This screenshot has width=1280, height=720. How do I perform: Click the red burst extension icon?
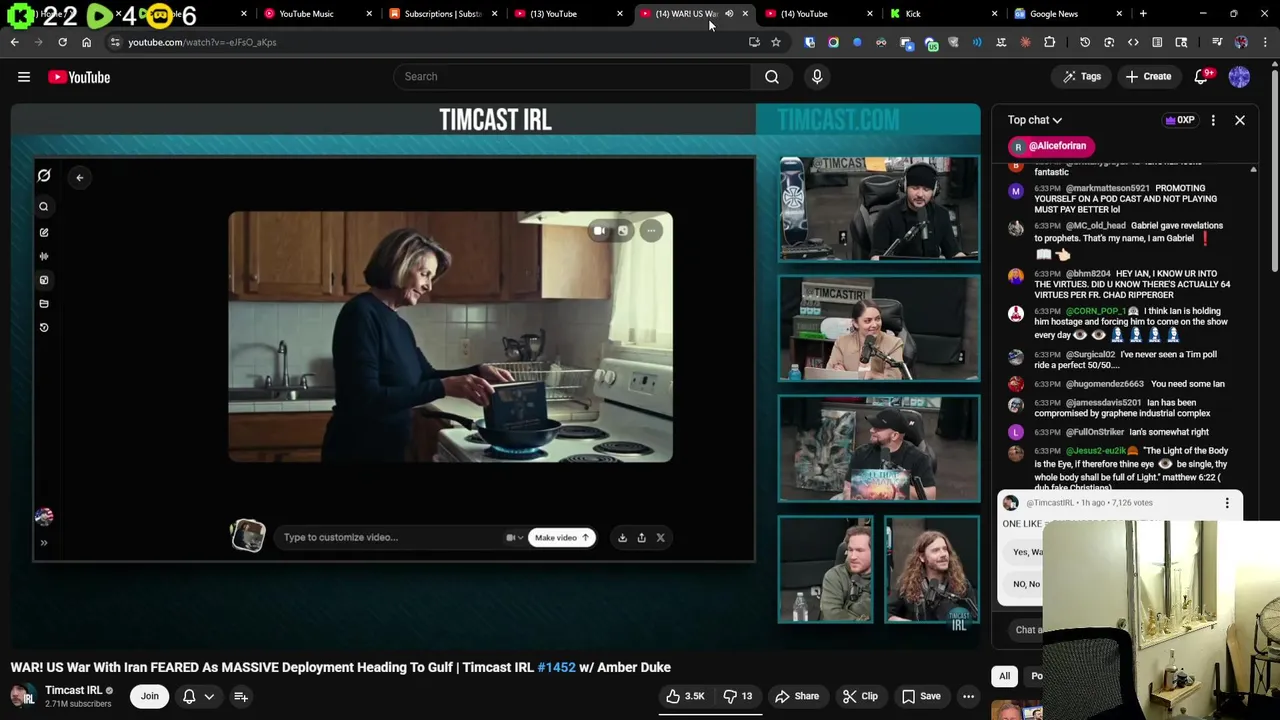1025,42
